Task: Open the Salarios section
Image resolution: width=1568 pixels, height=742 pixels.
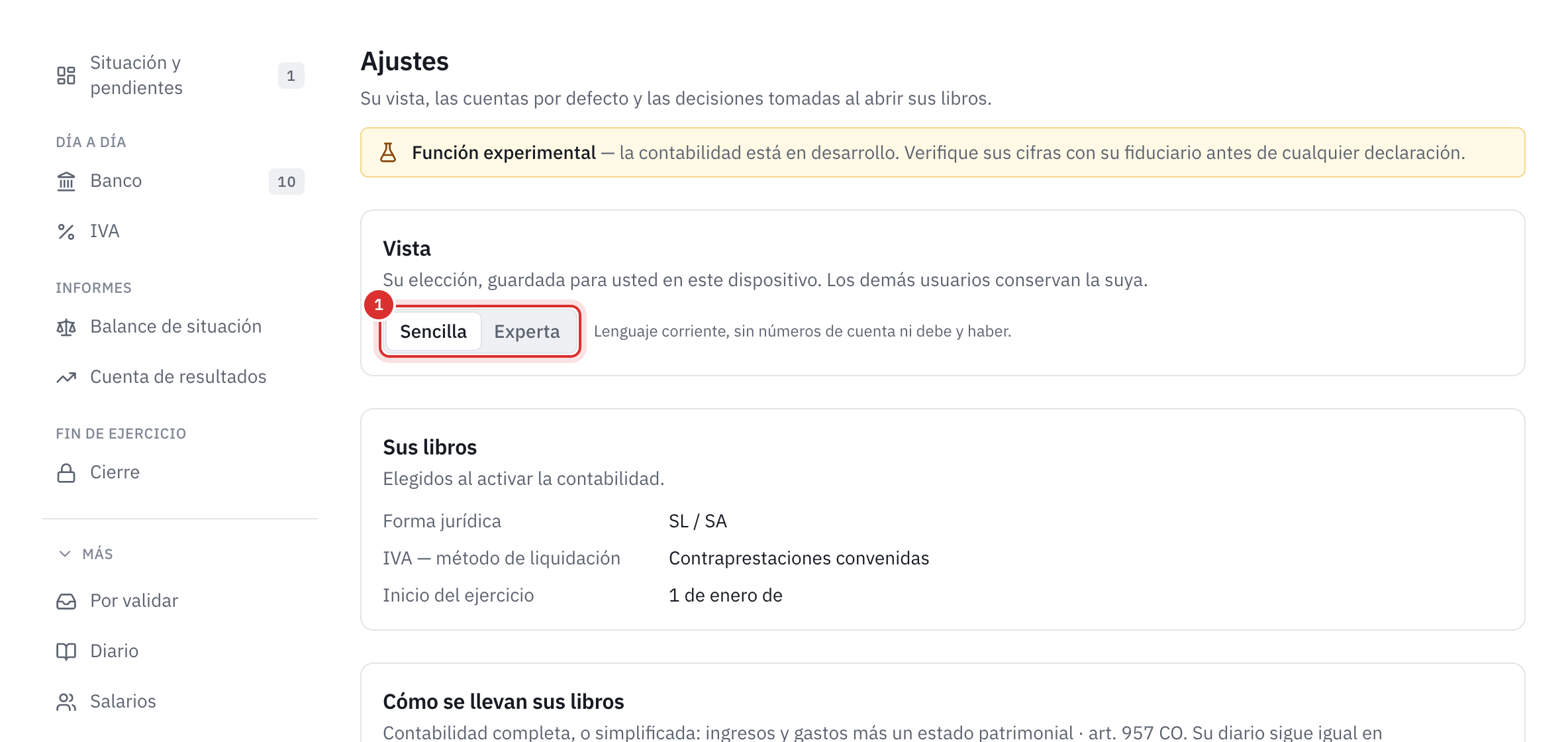Action: (180, 702)
